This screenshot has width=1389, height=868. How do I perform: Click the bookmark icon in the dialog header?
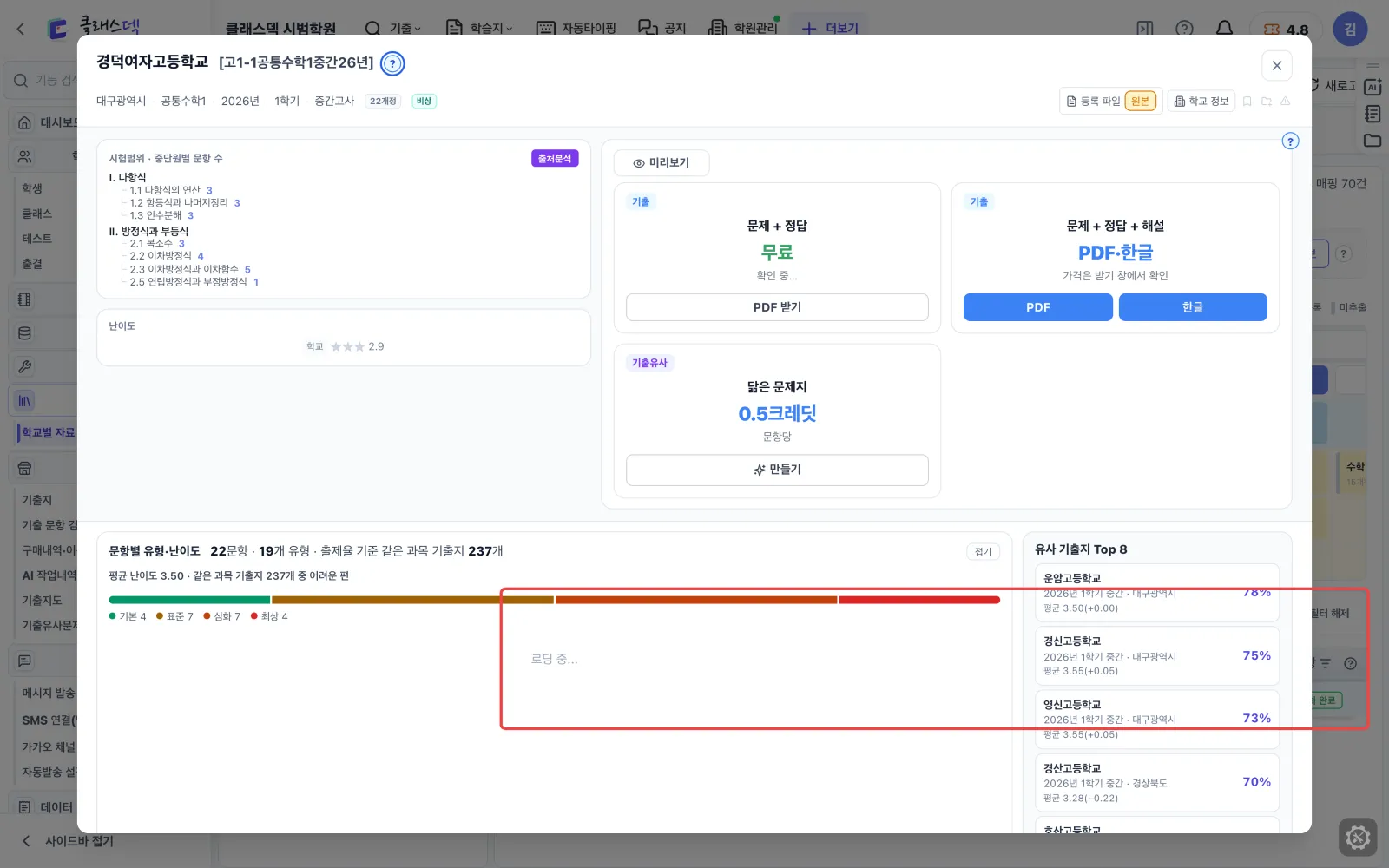(1247, 102)
